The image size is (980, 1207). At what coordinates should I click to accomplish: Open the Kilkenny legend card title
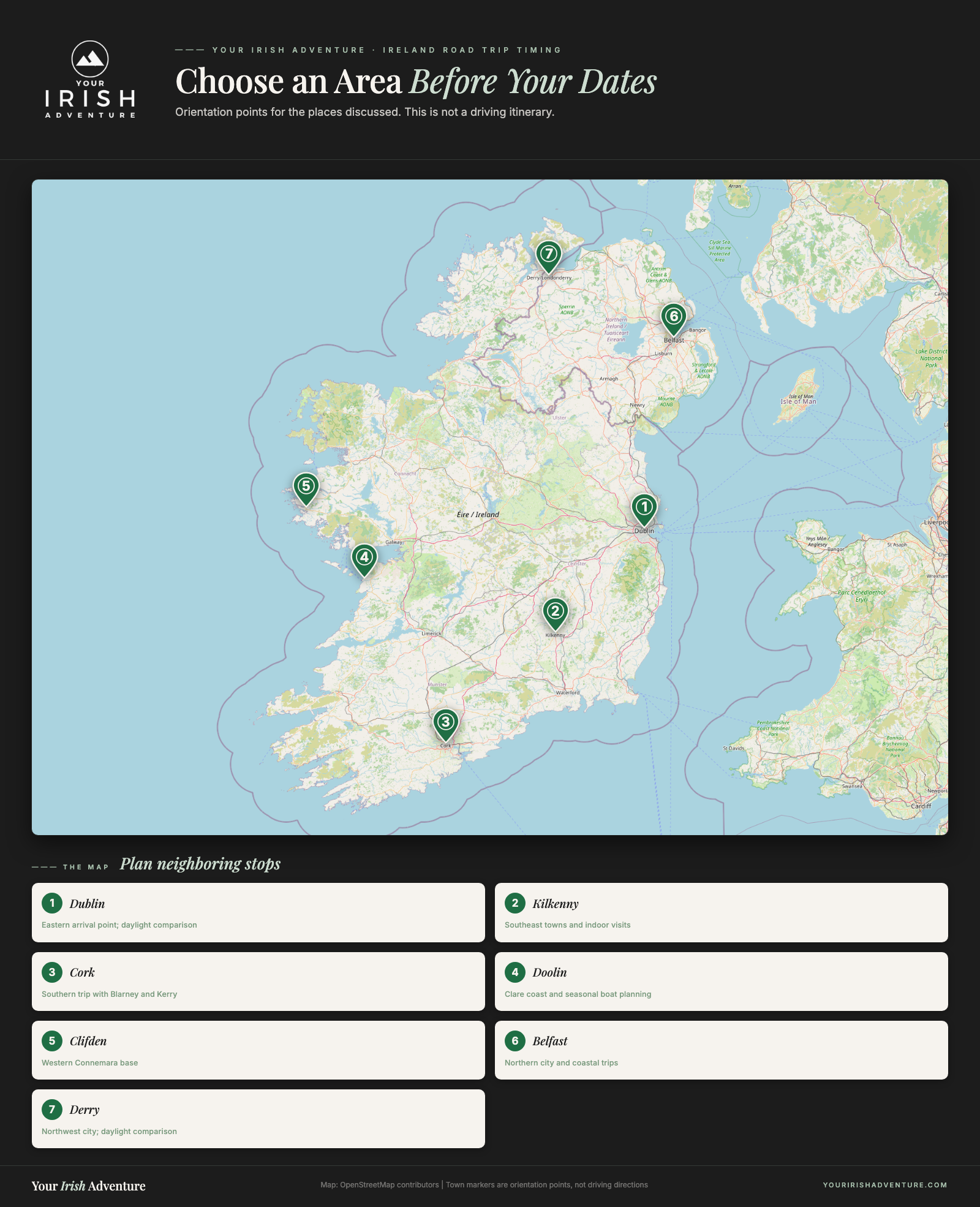point(556,904)
